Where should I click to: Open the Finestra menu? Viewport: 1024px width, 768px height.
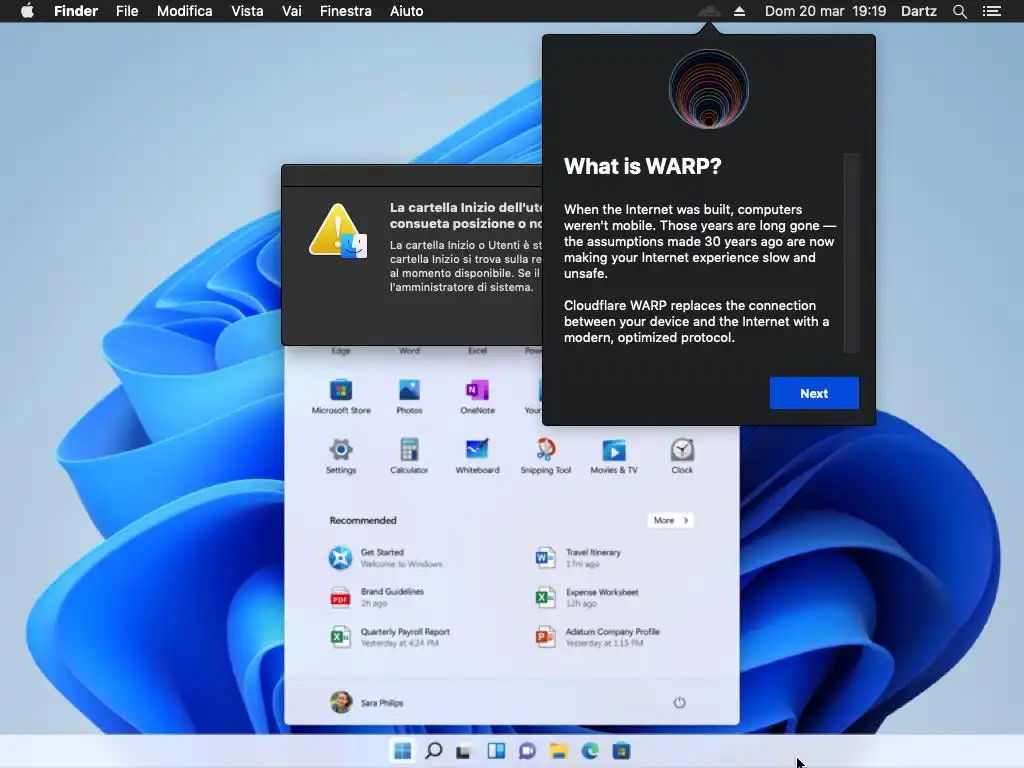[345, 11]
